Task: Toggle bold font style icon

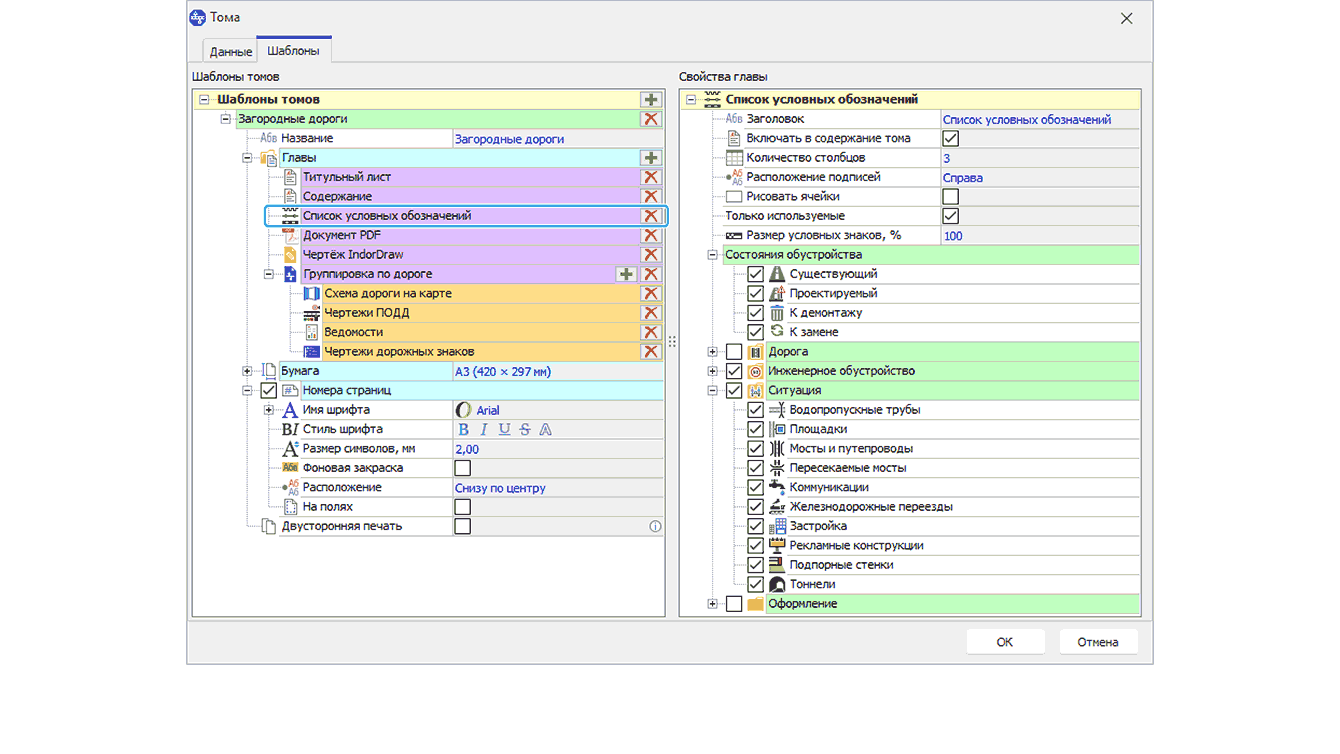Action: [463, 430]
